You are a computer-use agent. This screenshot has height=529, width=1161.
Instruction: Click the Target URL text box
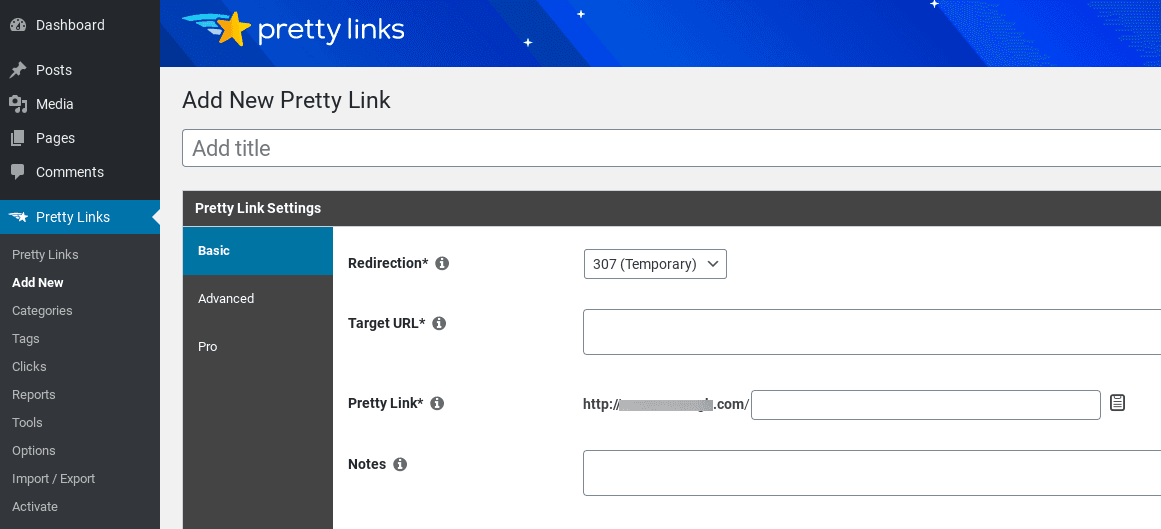[x=872, y=332]
